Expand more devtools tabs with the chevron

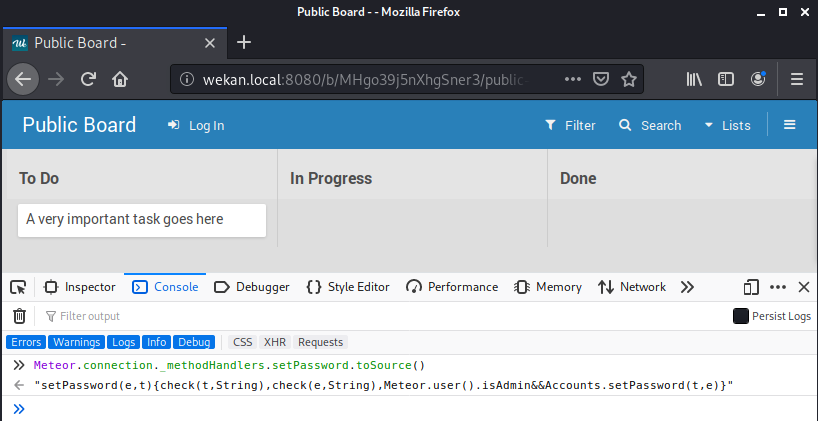688,287
